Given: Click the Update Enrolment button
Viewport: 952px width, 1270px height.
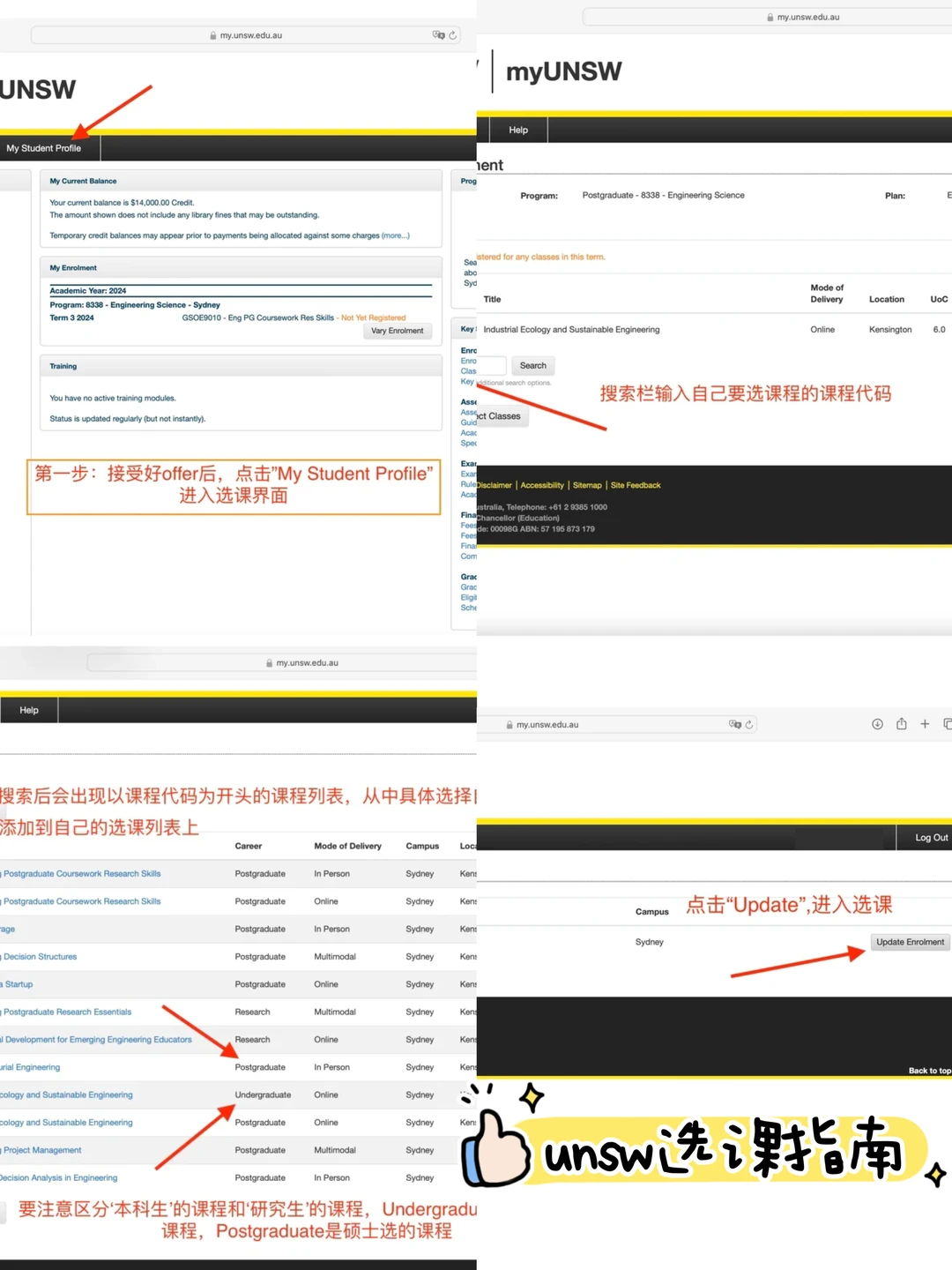Looking at the screenshot, I should click(910, 942).
